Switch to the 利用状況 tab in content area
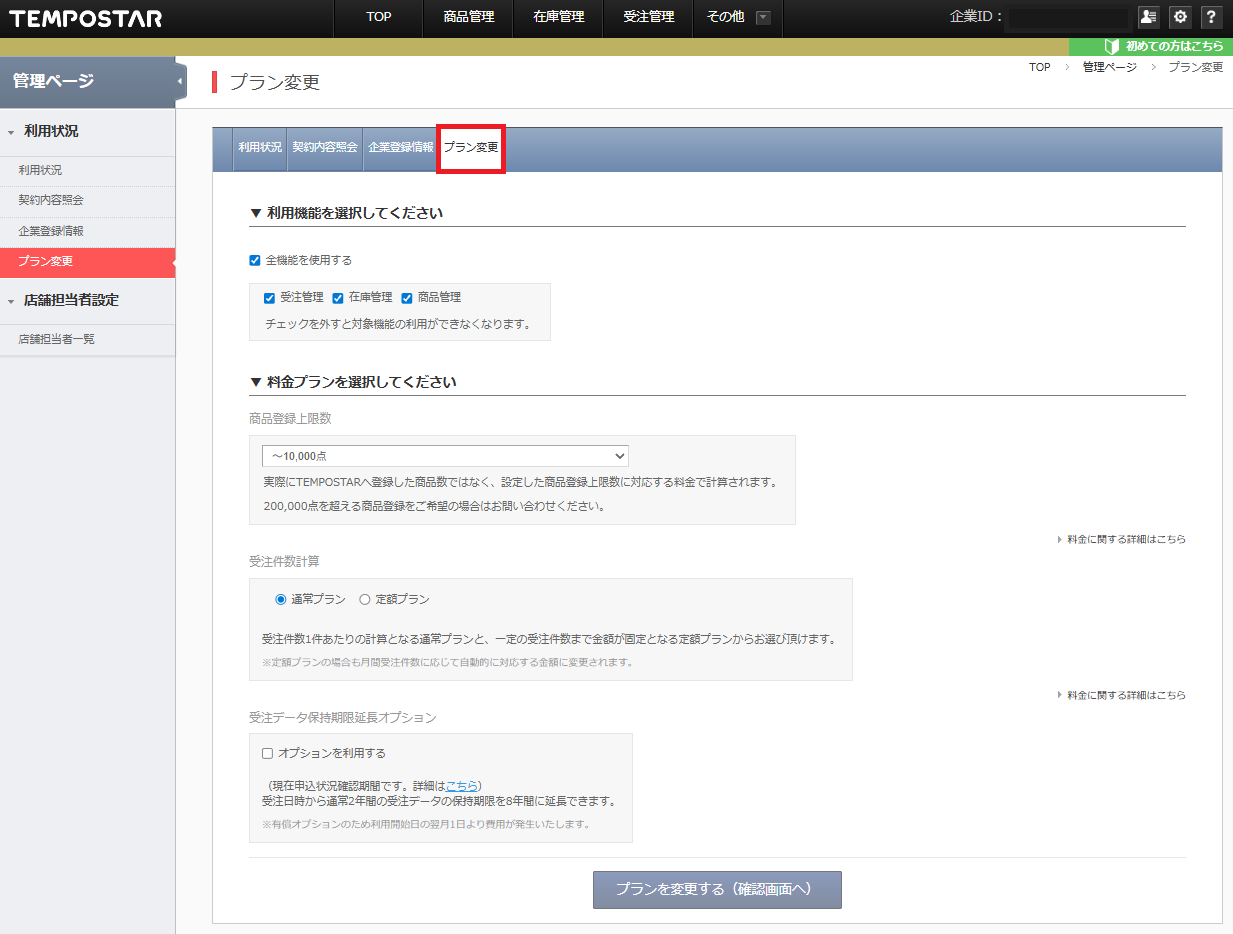The height and width of the screenshot is (934, 1233). pyautogui.click(x=260, y=147)
